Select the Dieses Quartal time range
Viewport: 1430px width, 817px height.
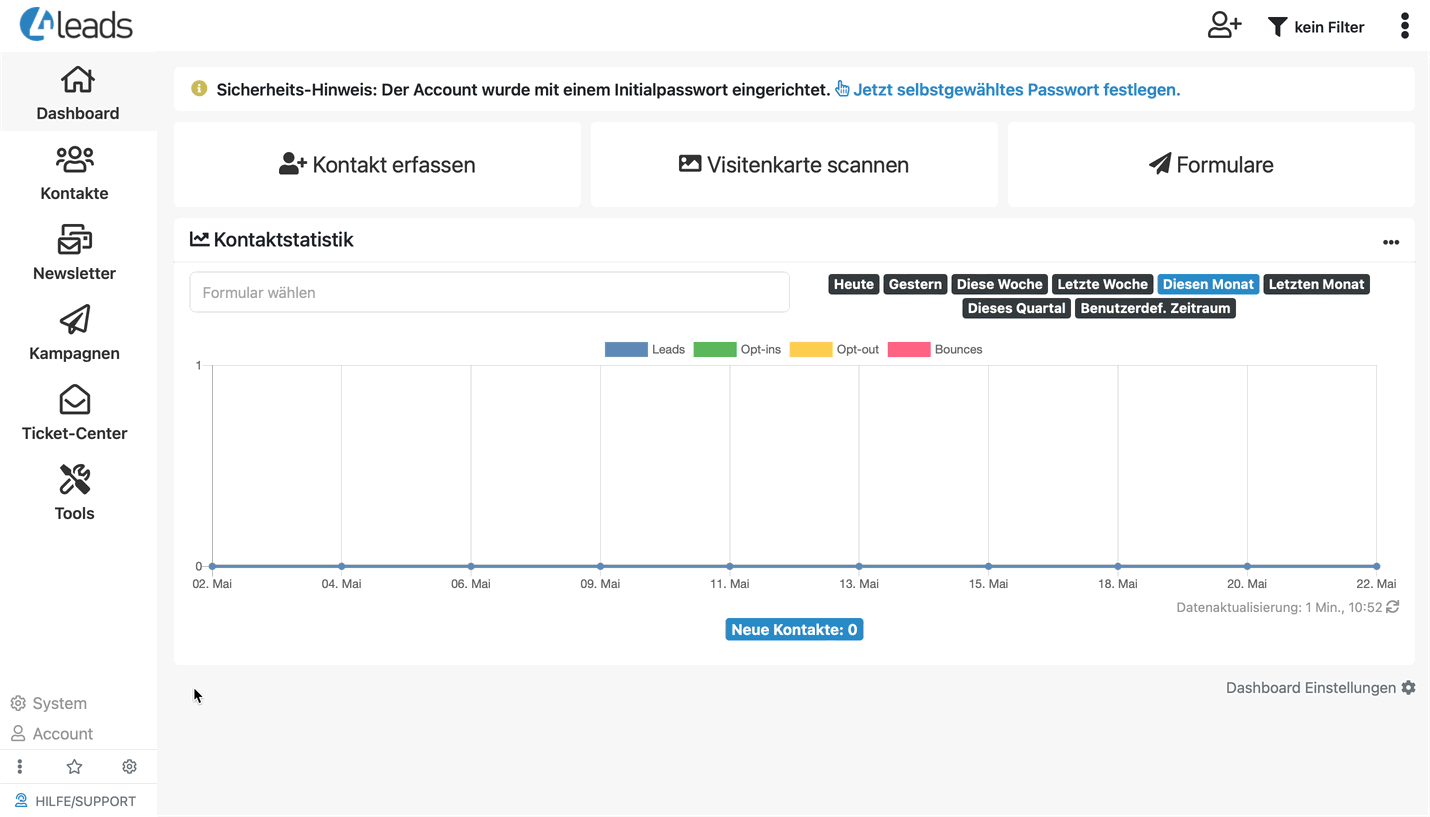click(1016, 308)
